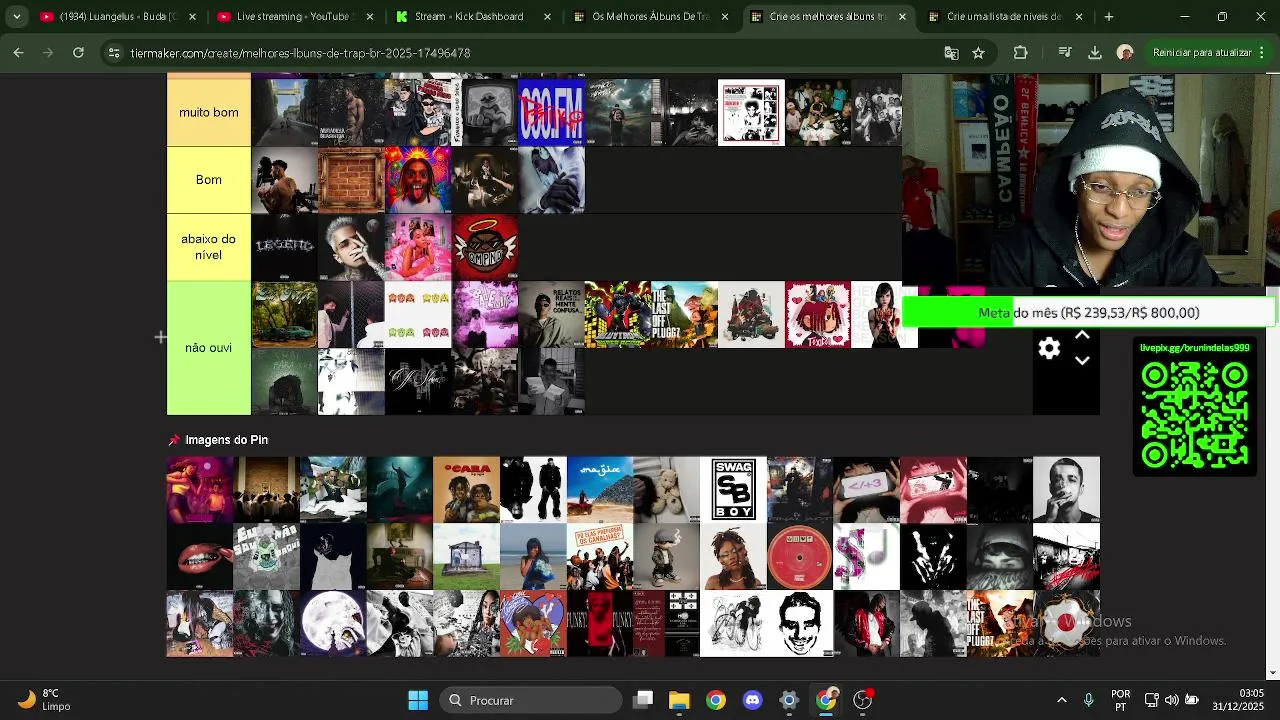Open the weather widget showing 8°C Limpo
This screenshot has width=1280, height=720.
(45, 700)
